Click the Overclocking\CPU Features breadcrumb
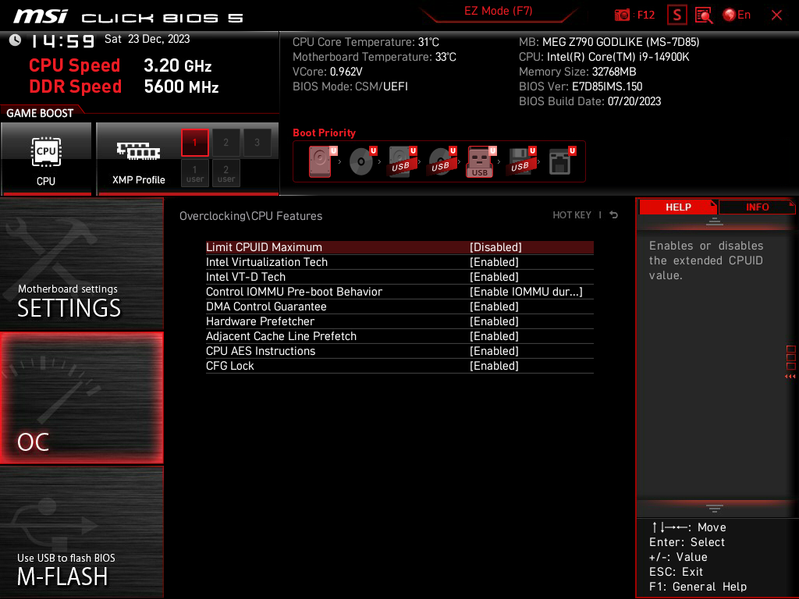This screenshot has height=599, width=799. [x=251, y=215]
